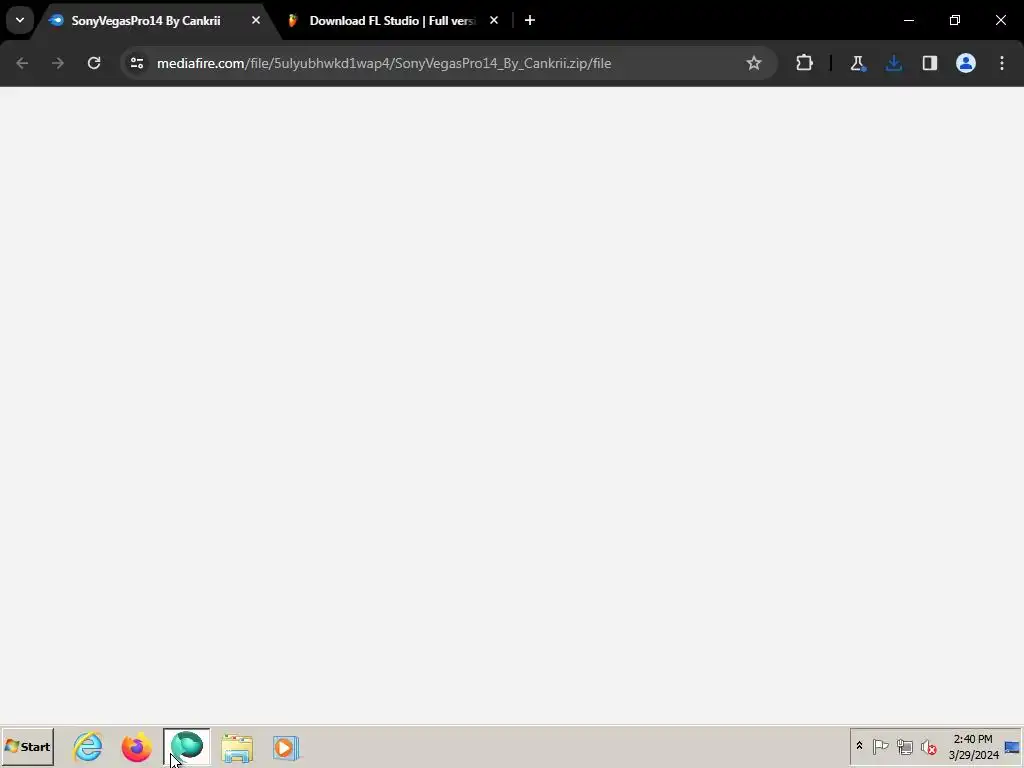Show hidden system tray icons

tap(859, 746)
